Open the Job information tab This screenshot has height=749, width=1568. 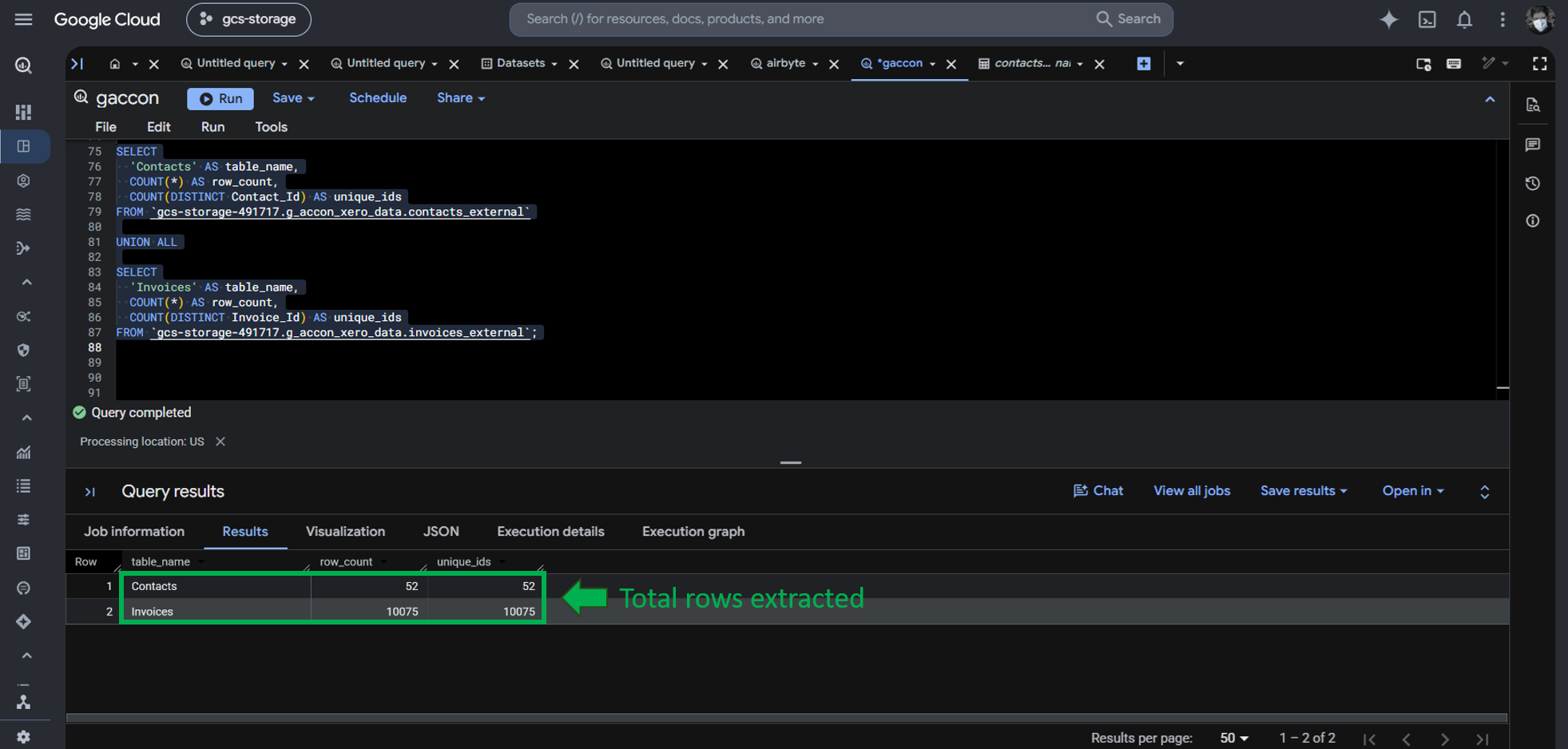[x=134, y=532]
